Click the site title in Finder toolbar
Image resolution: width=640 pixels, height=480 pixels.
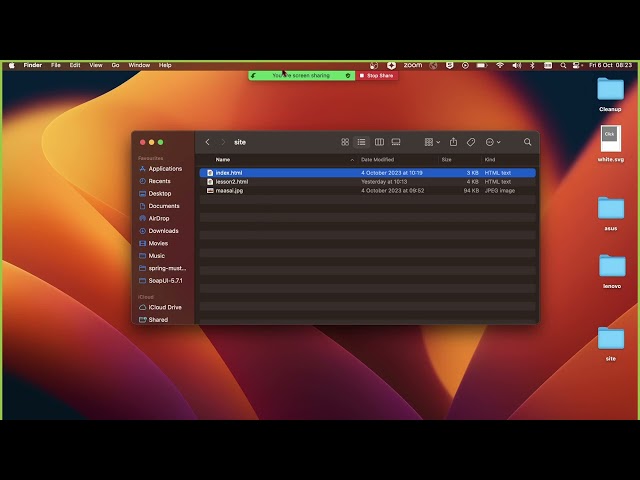click(240, 142)
